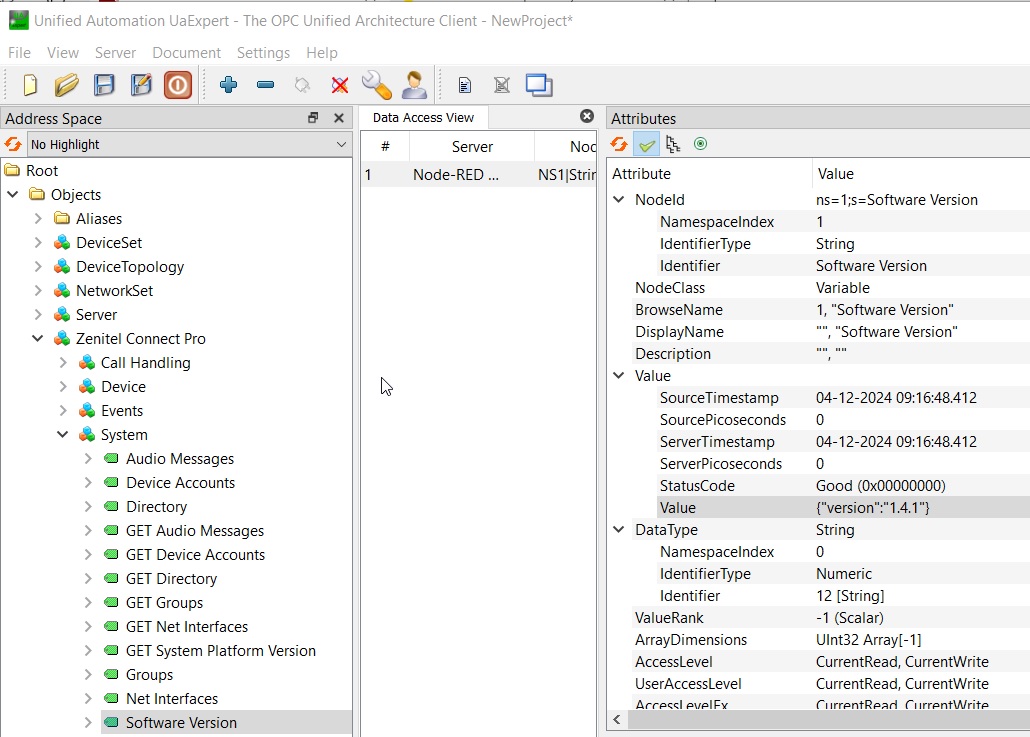Screen dimensions: 1030x737
Task: Toggle the tree structure icon in Attributes
Action: click(x=673, y=145)
